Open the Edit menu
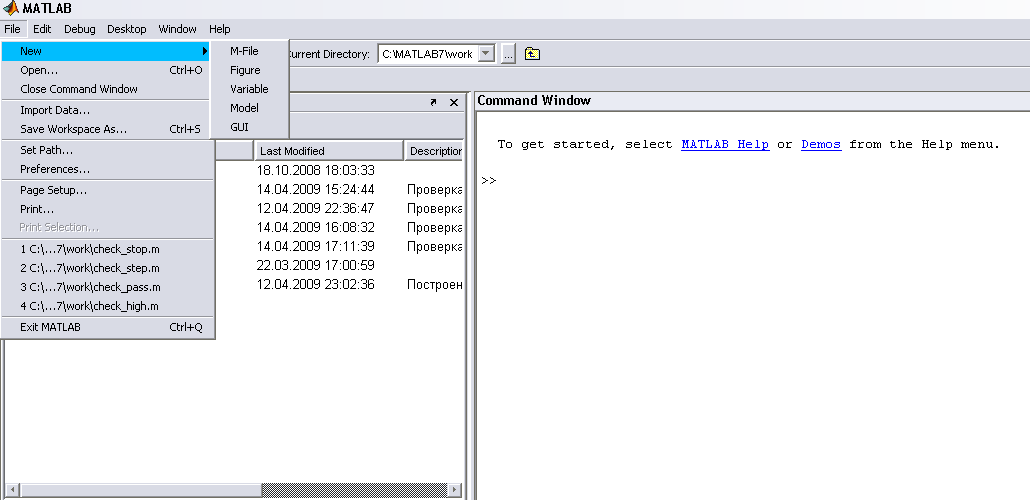 (x=42, y=29)
